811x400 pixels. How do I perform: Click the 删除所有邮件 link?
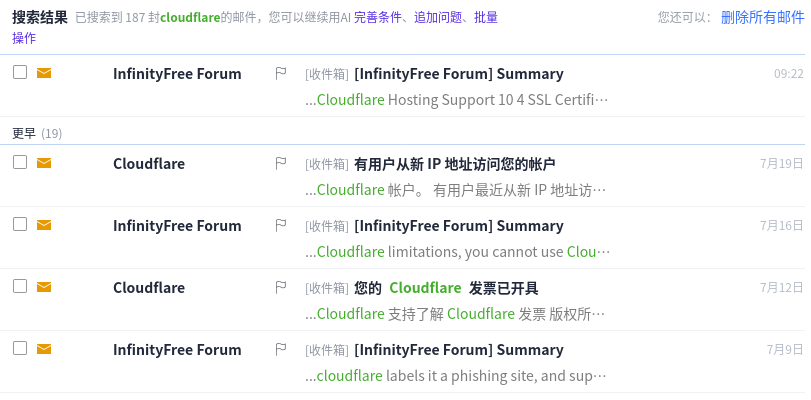(x=763, y=18)
